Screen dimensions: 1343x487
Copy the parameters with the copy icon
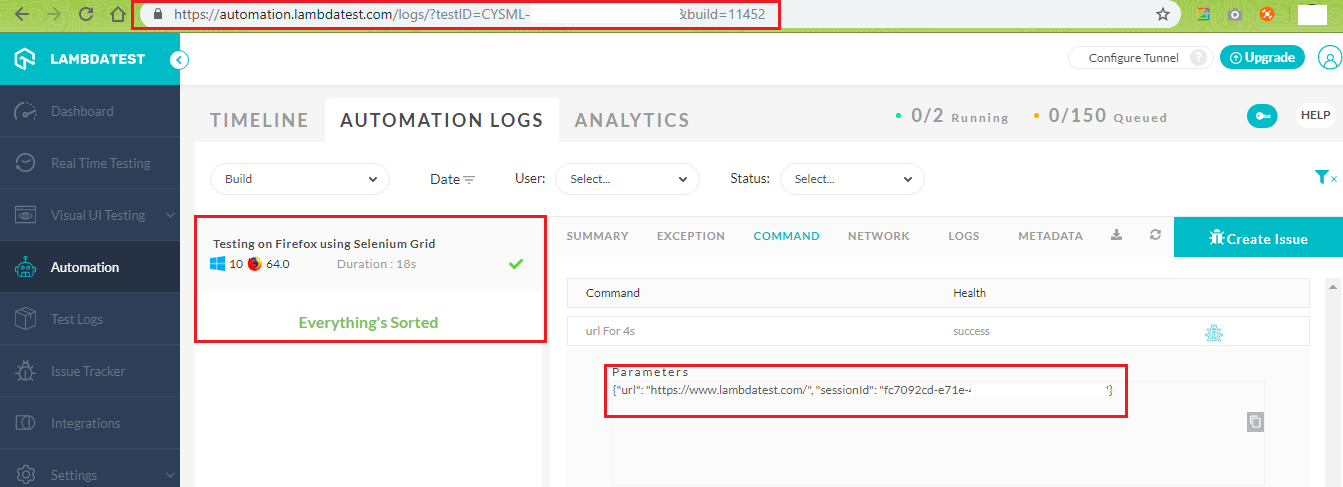click(1255, 422)
